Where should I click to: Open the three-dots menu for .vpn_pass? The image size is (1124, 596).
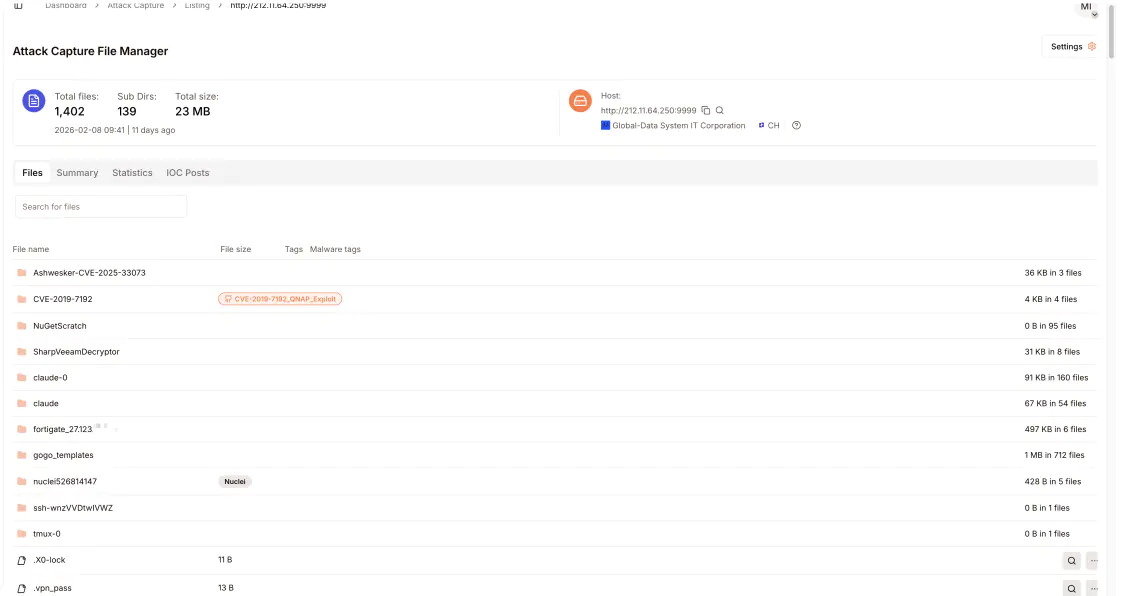1092,588
